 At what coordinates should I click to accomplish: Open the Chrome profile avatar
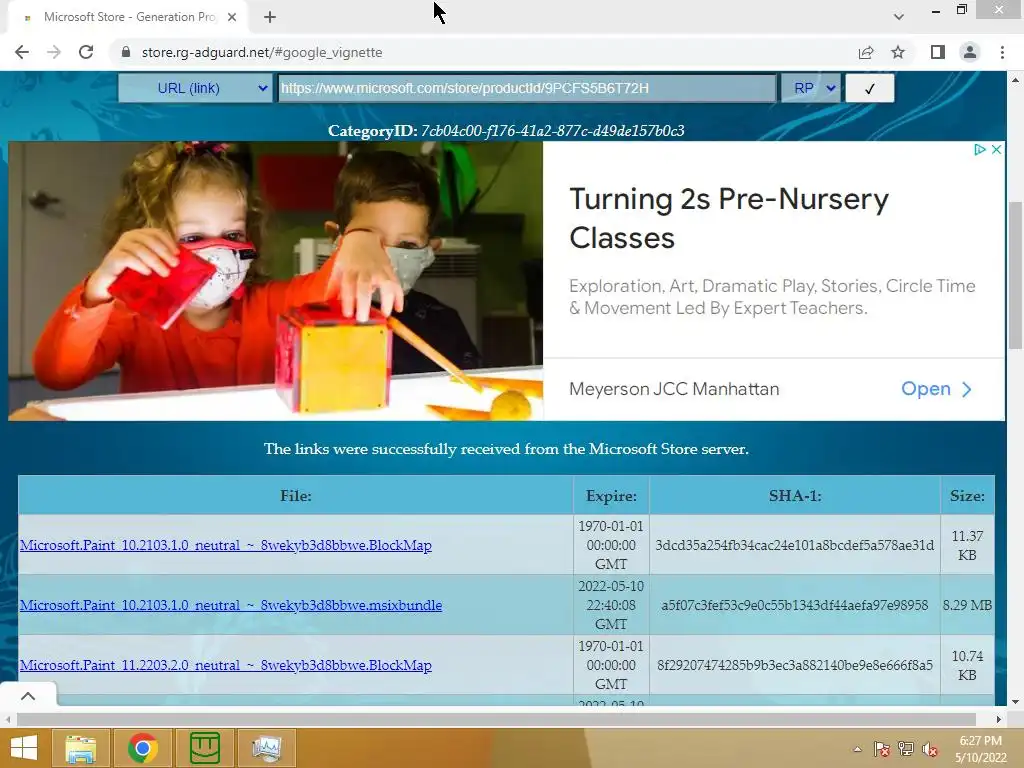click(x=970, y=52)
